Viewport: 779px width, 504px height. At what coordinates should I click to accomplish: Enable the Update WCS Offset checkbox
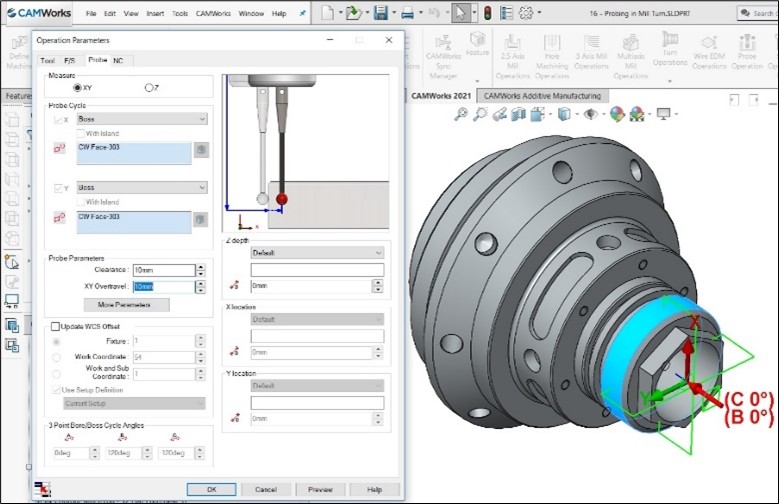click(x=55, y=327)
